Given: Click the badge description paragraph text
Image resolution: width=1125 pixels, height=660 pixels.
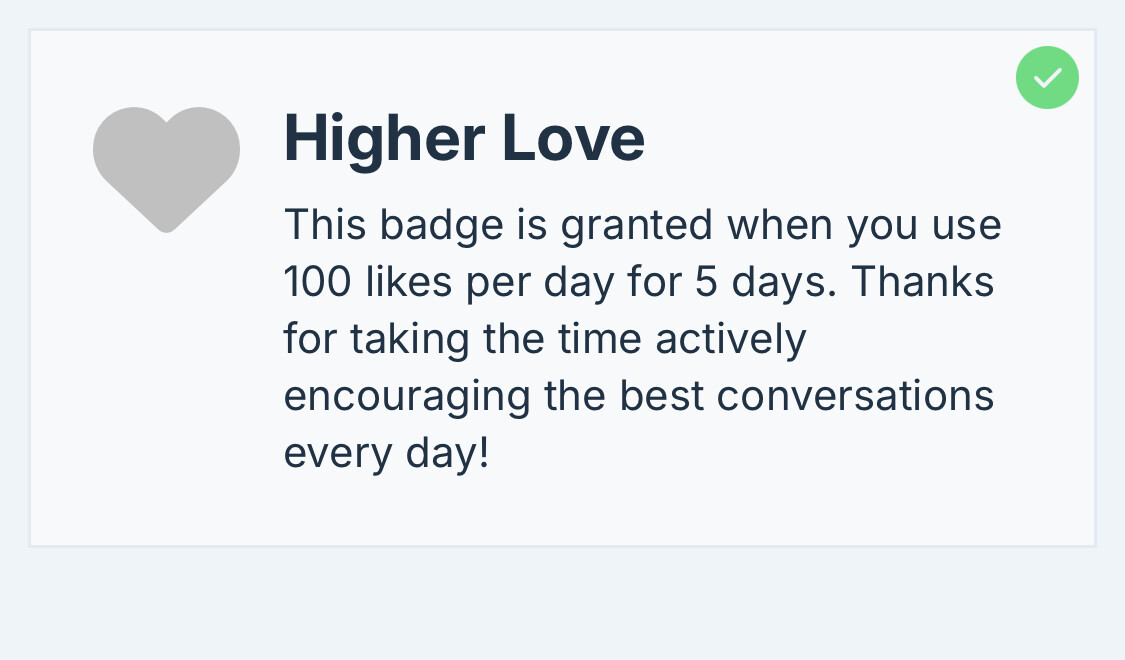Looking at the screenshot, I should pos(642,339).
